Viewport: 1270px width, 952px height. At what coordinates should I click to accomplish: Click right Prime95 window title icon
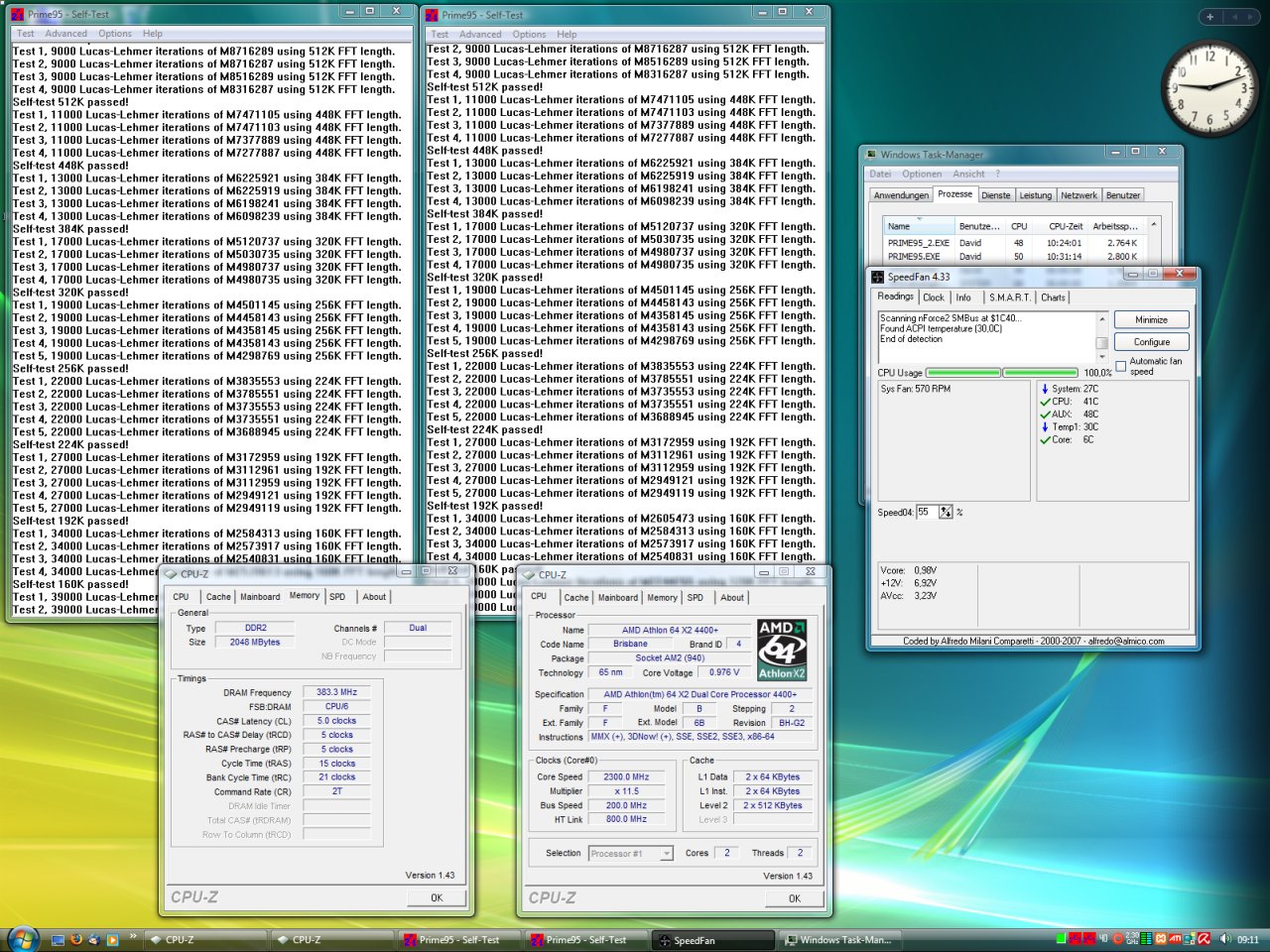[x=432, y=14]
